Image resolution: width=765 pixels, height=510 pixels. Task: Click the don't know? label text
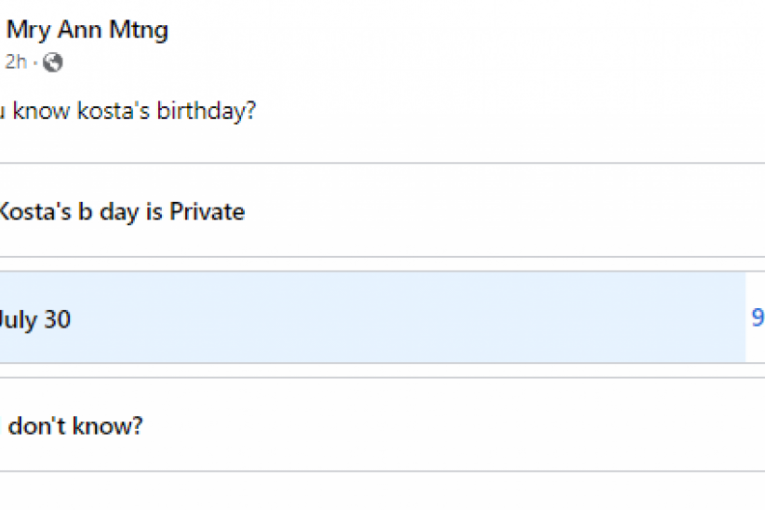point(75,426)
